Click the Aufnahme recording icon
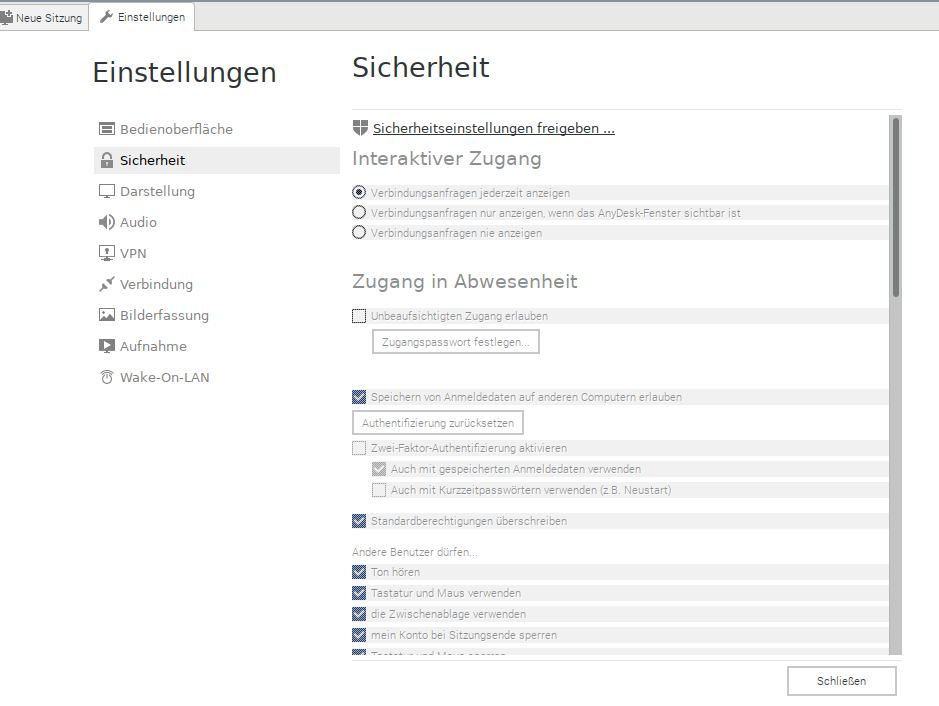Viewport: 939px width, 706px height. 106,346
